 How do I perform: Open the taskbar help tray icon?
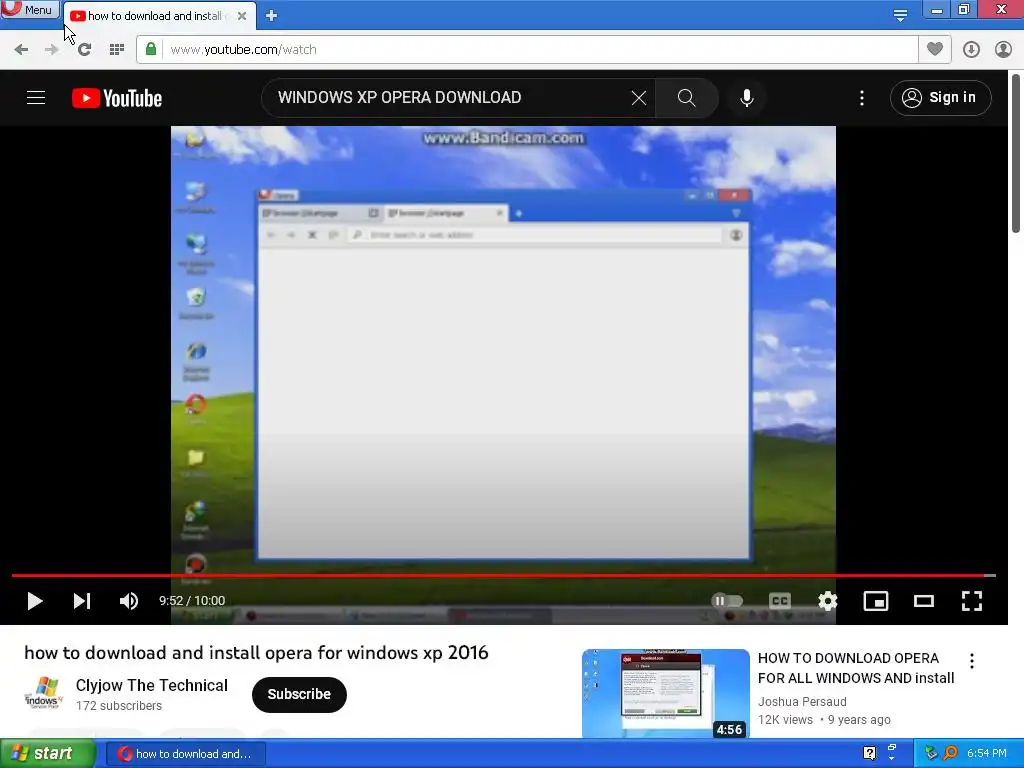869,754
